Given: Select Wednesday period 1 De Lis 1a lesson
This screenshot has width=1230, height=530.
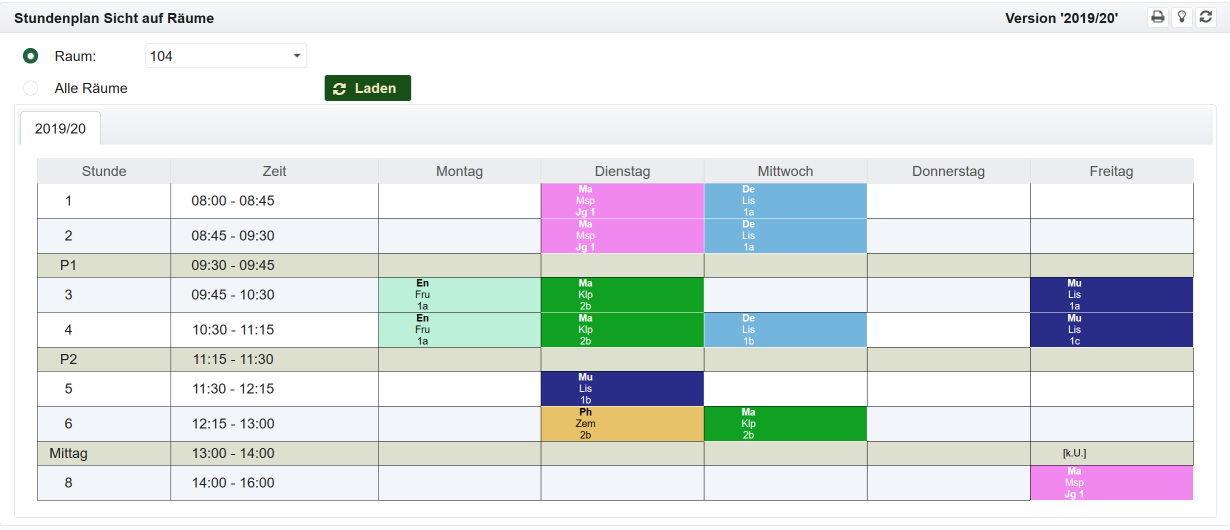Looking at the screenshot, I should point(785,201).
